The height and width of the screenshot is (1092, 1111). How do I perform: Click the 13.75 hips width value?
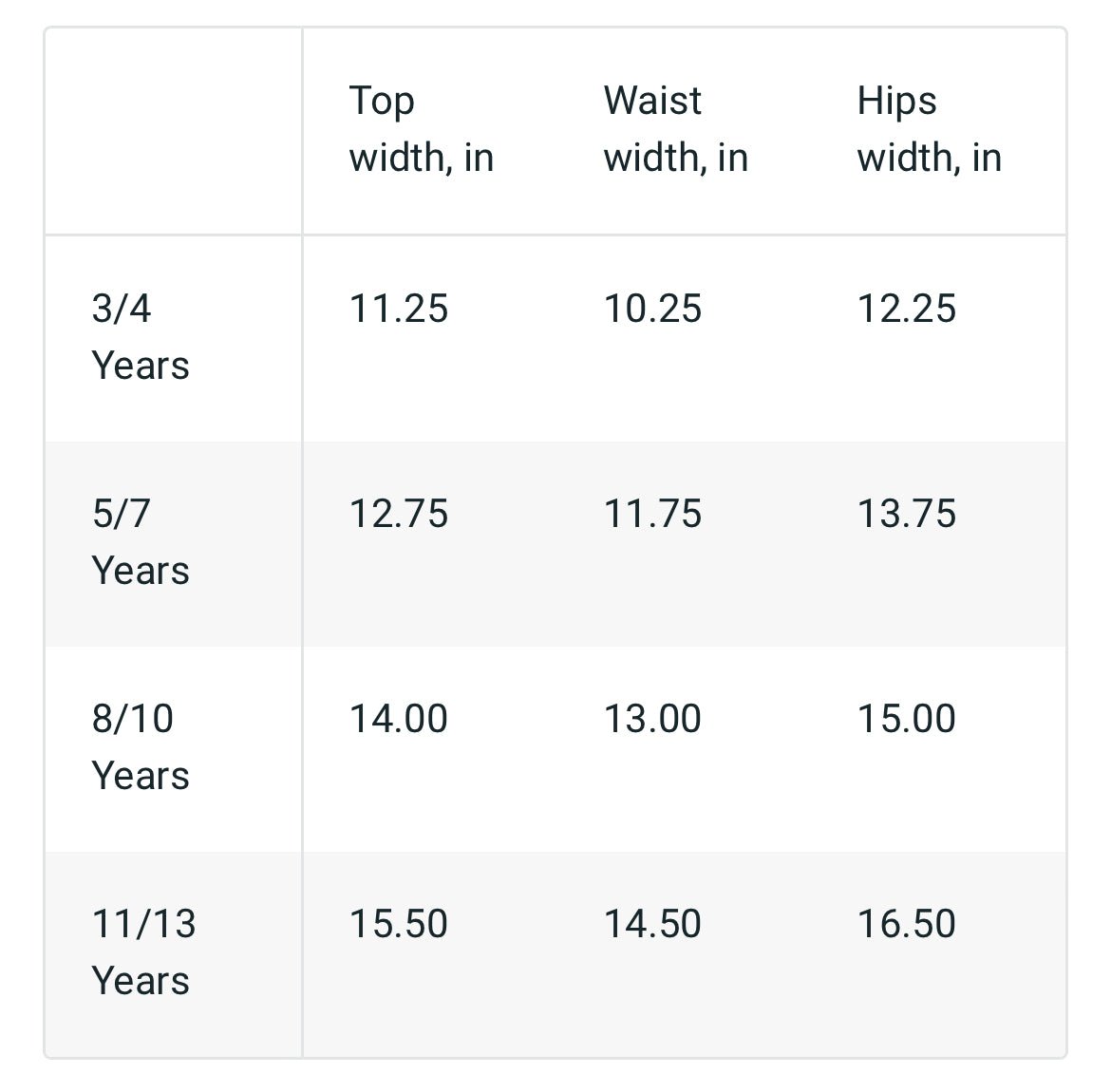(907, 515)
